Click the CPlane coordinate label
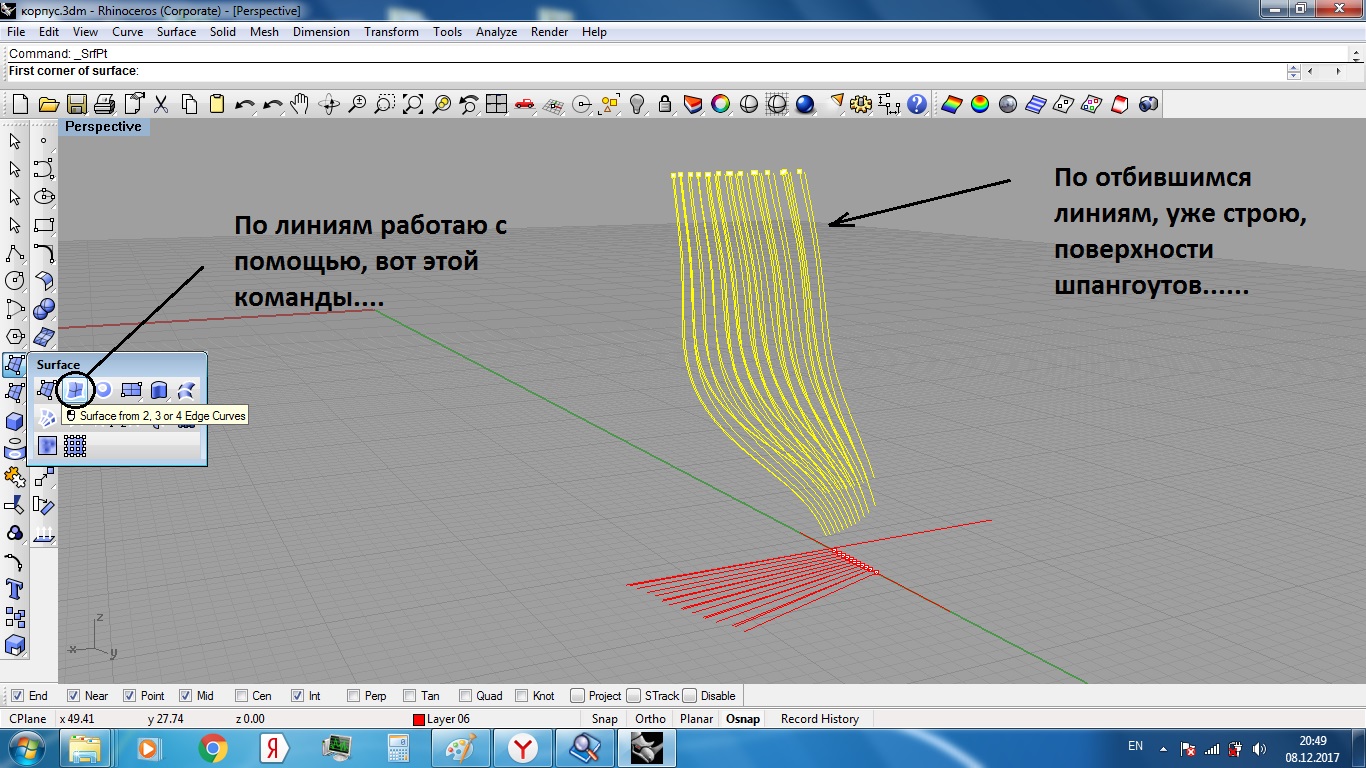Viewport: 1366px width, 768px height. (x=27, y=719)
